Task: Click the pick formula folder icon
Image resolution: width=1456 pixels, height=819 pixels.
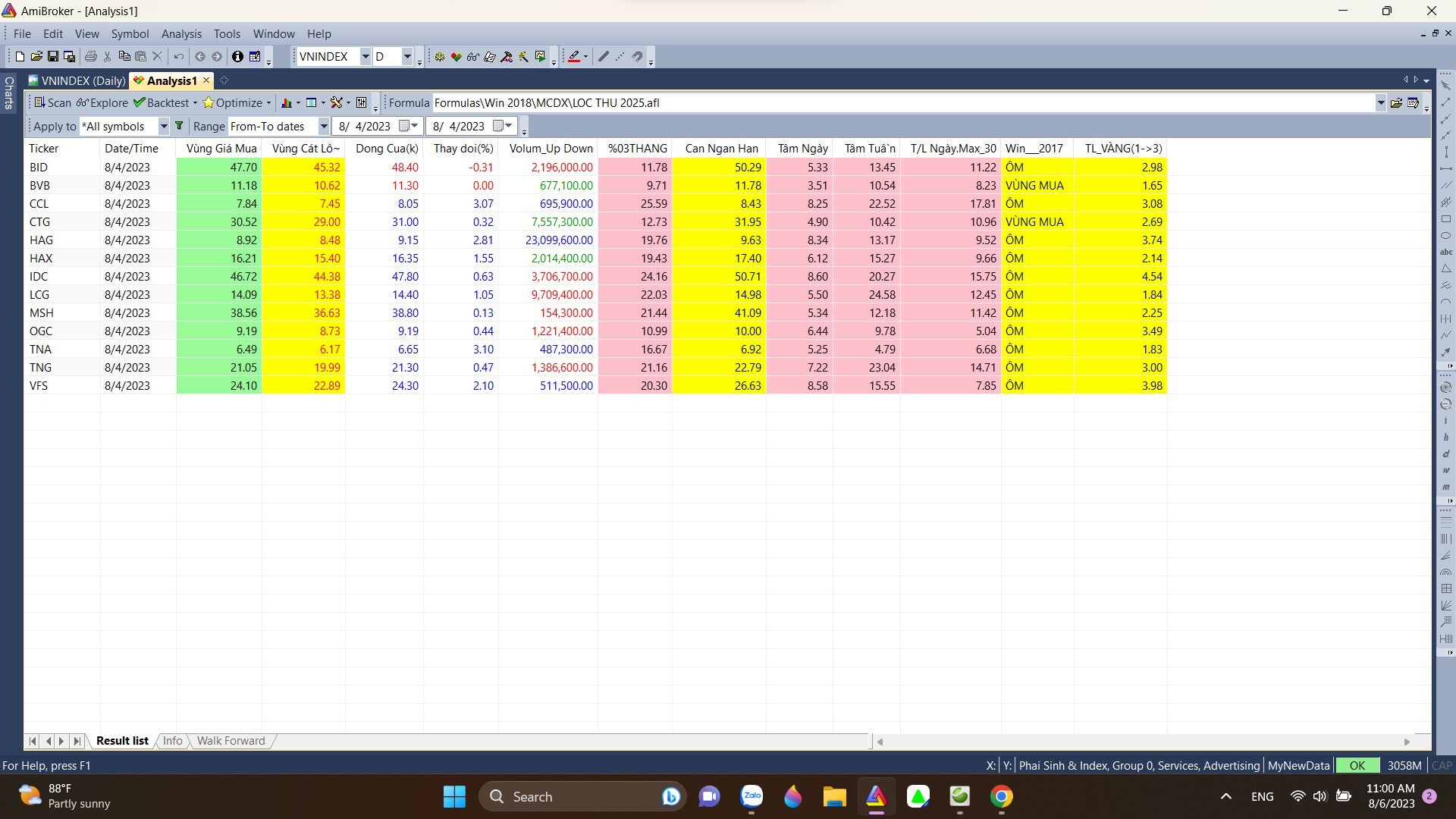Action: (x=1396, y=102)
